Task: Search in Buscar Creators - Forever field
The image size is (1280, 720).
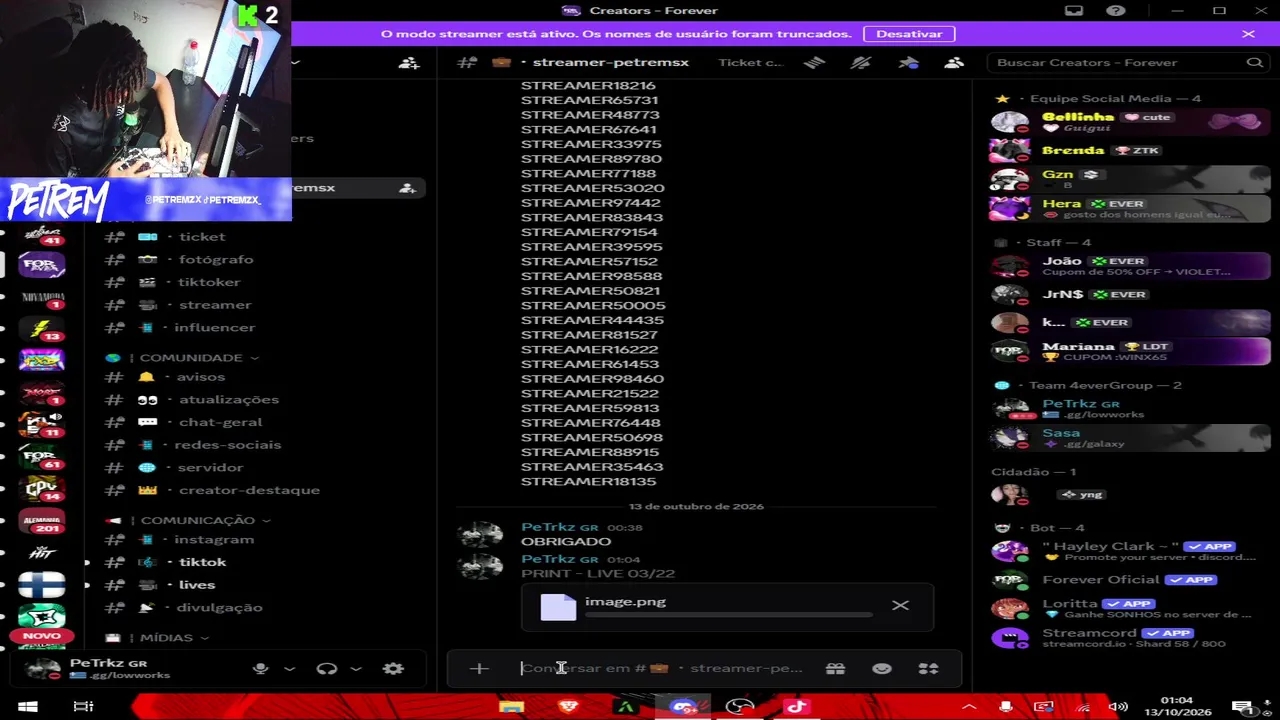Action: click(x=1129, y=62)
